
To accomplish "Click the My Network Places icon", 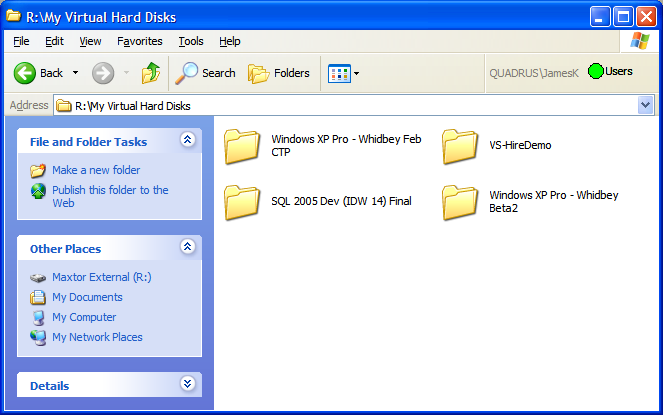I will coord(38,338).
